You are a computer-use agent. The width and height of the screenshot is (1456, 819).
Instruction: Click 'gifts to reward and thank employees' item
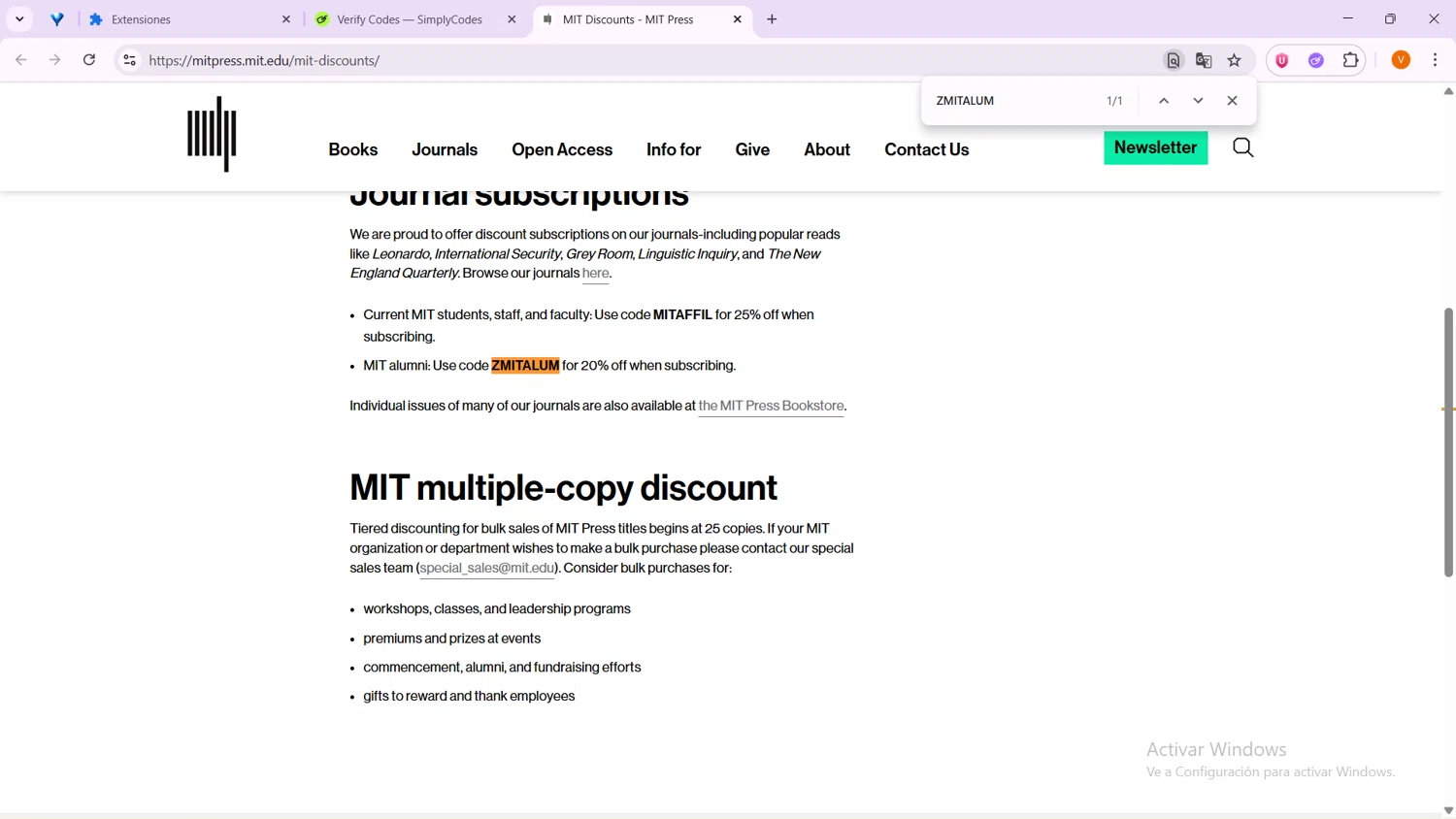coord(469,697)
